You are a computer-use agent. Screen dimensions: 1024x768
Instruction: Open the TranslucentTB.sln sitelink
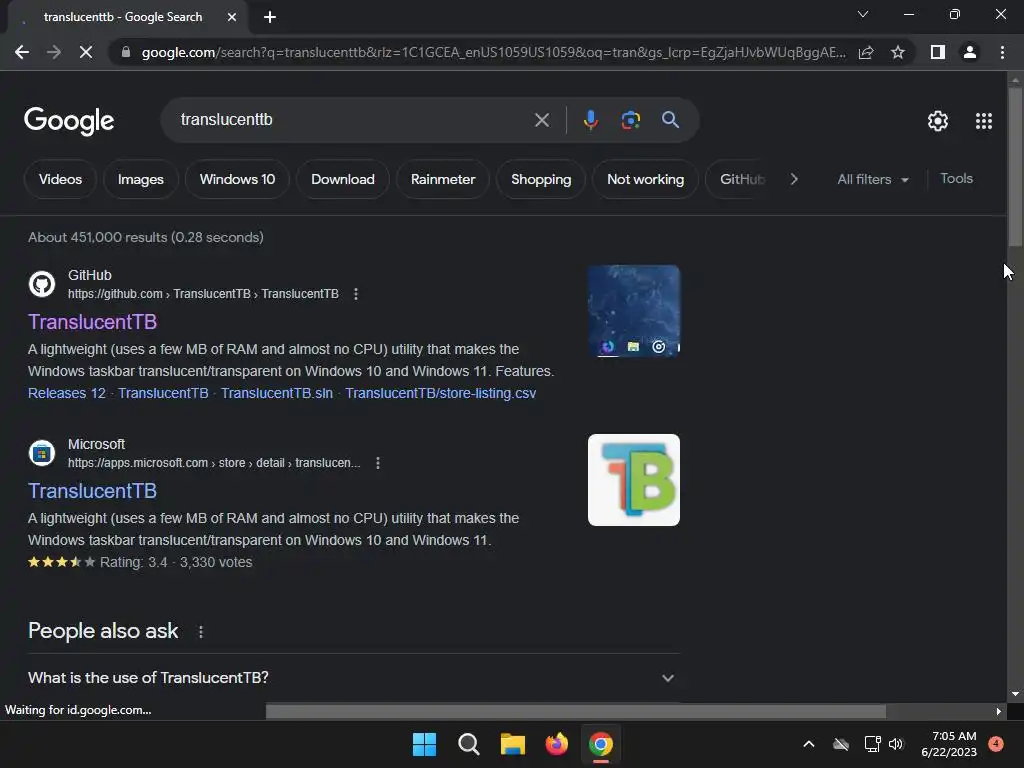tap(277, 393)
